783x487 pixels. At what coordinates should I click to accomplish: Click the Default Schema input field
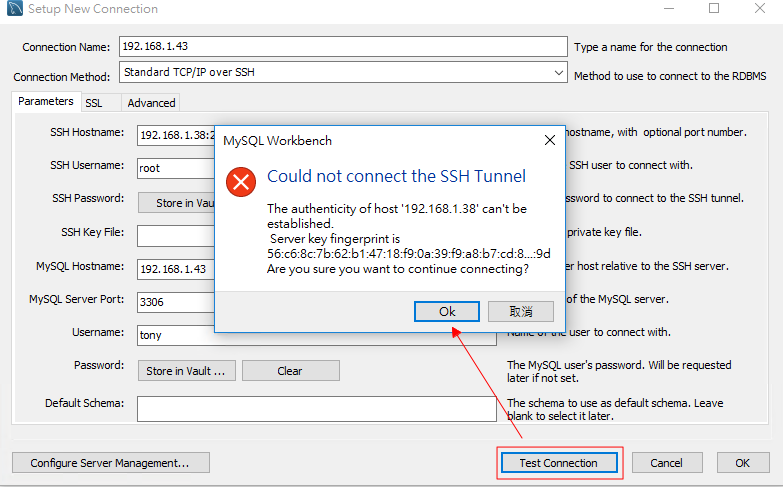point(317,409)
